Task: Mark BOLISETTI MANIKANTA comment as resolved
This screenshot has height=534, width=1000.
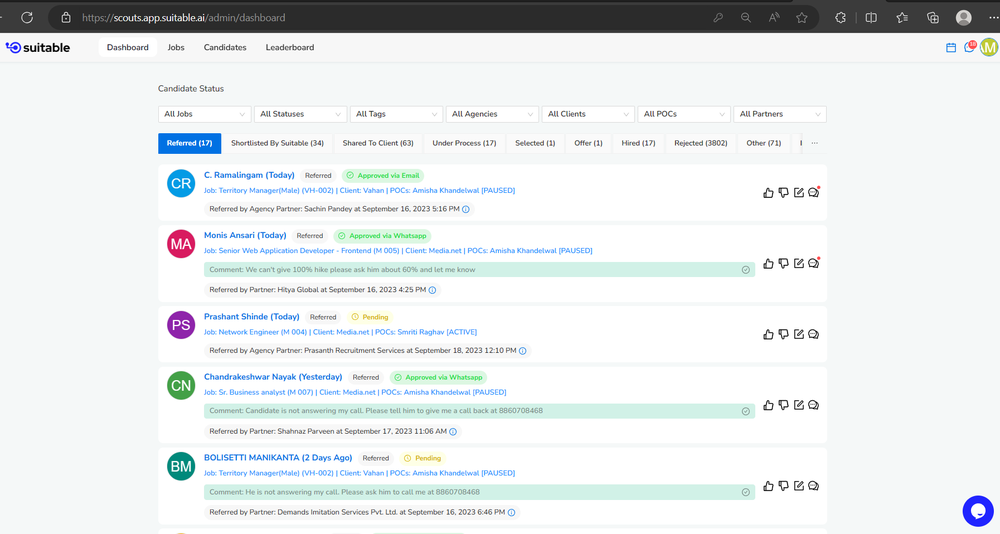Action: click(x=746, y=493)
